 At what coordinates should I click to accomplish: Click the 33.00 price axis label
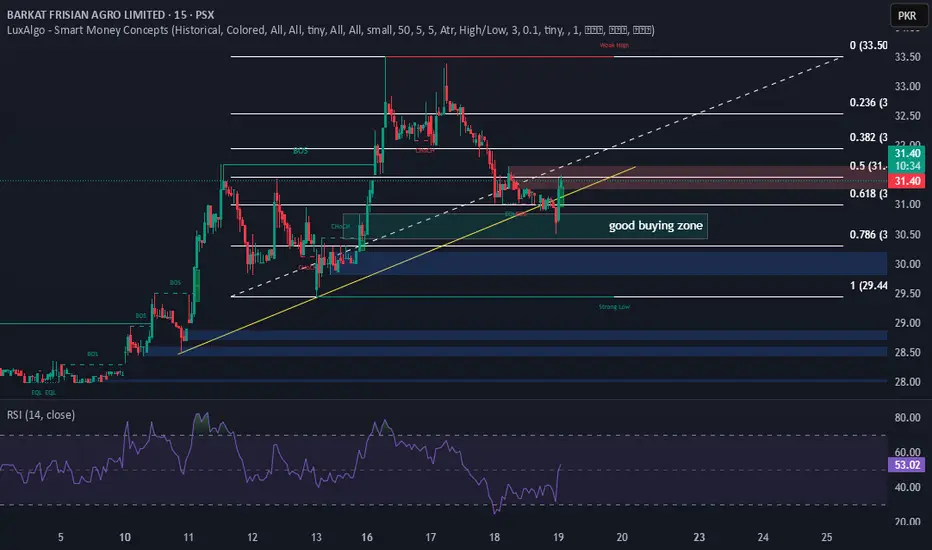pos(908,87)
